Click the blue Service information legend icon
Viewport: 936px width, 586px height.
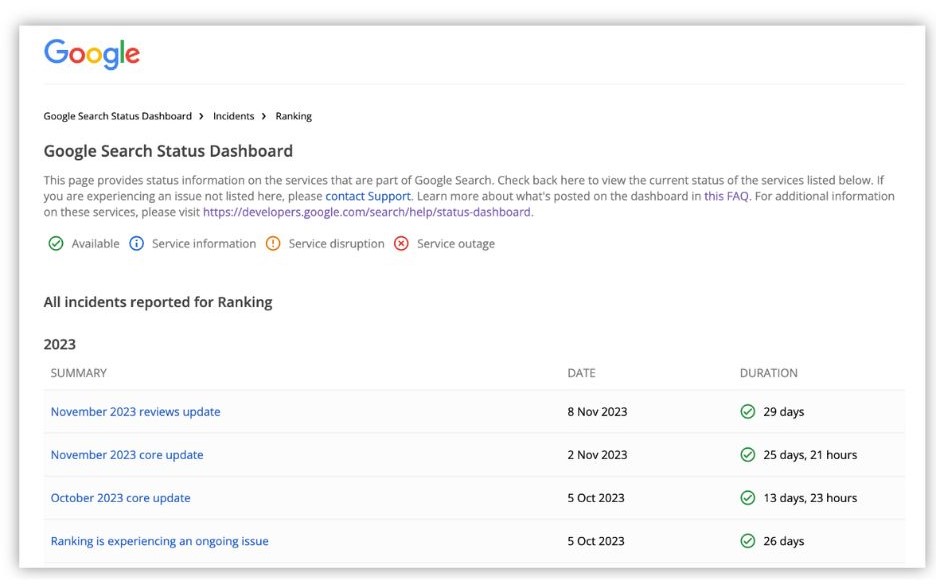[x=137, y=244]
